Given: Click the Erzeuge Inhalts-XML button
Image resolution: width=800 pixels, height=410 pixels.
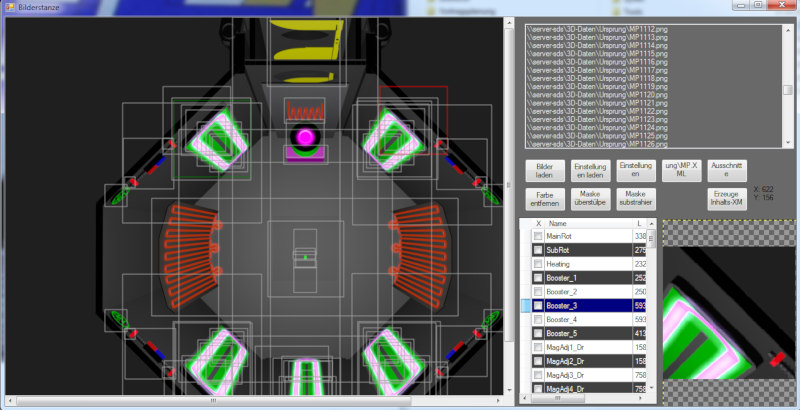Looking at the screenshot, I should pos(726,198).
